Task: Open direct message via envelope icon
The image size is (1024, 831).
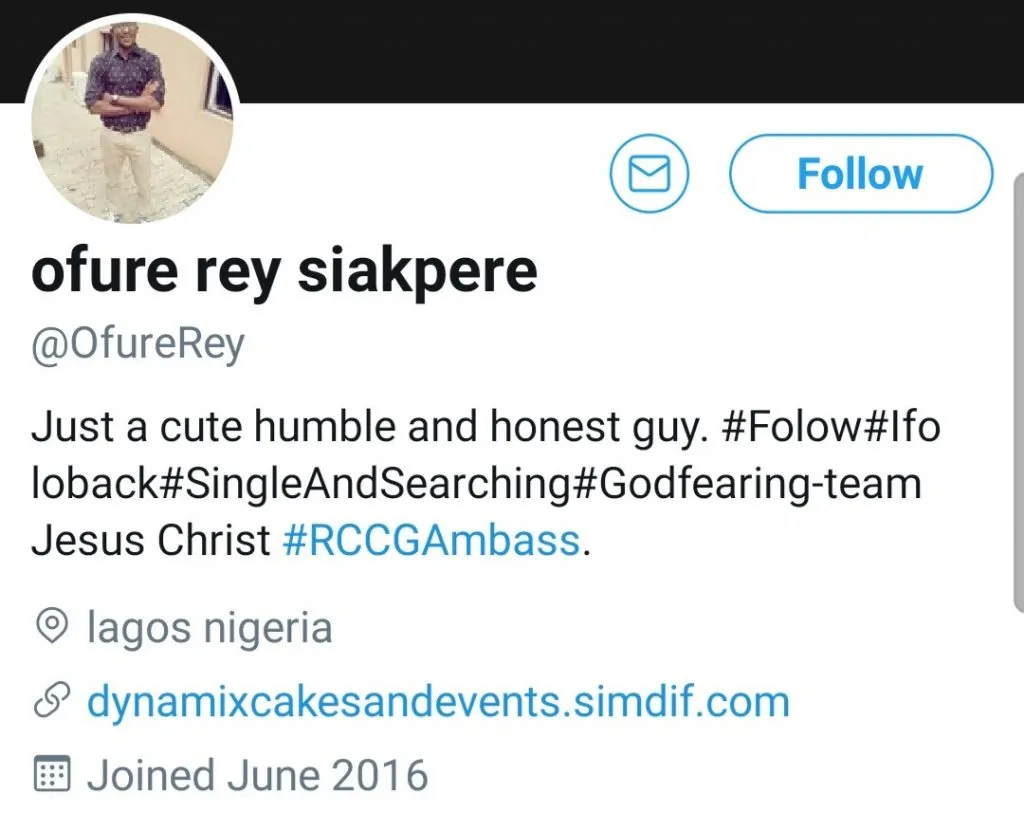Action: 650,175
